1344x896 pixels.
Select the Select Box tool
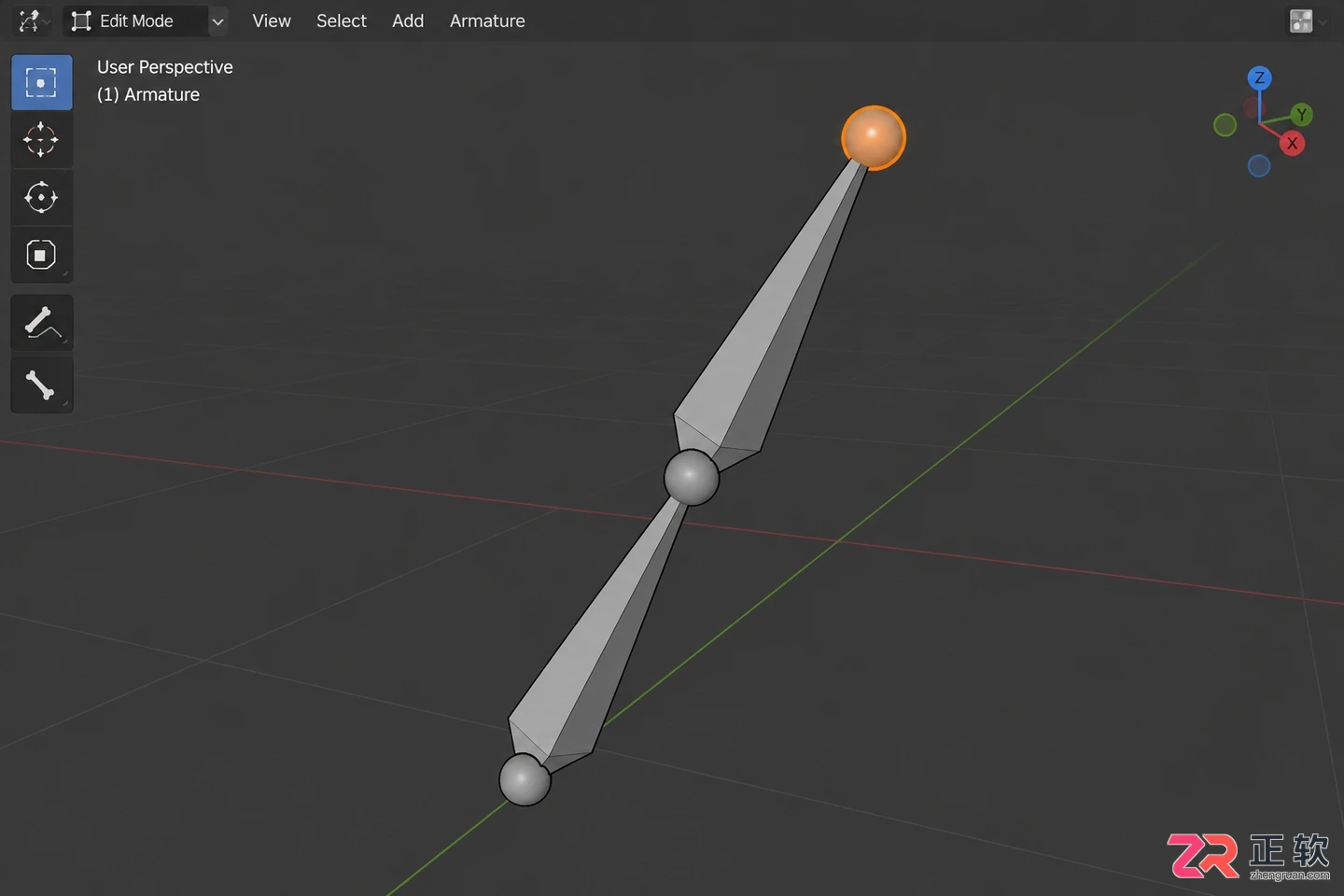(41, 82)
